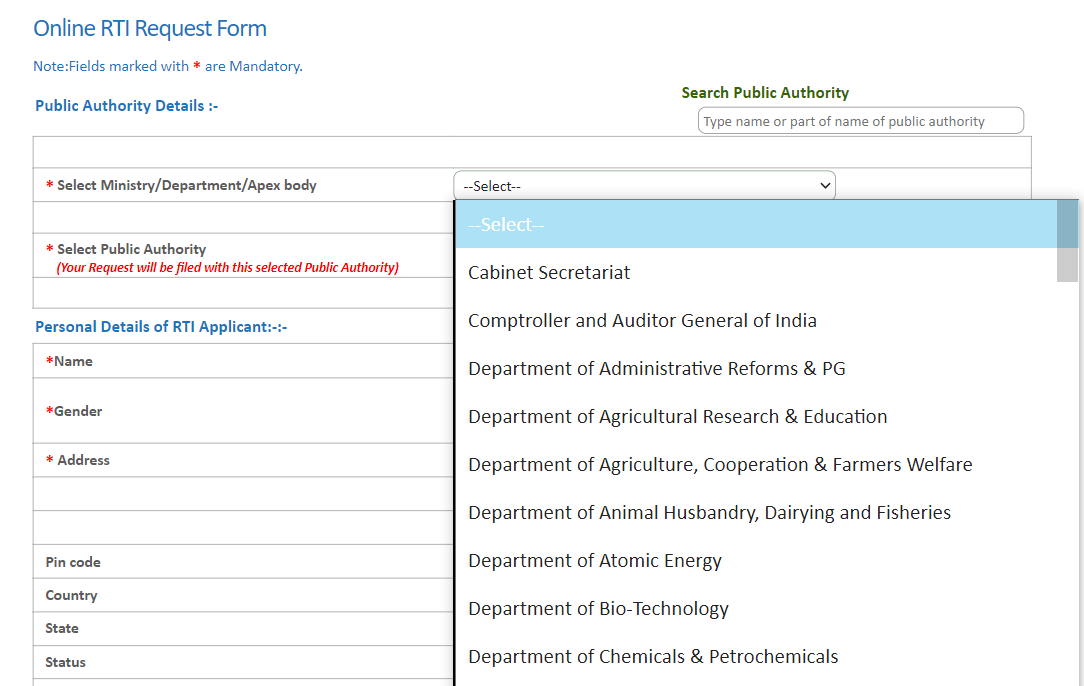Image resolution: width=1084 pixels, height=686 pixels.
Task: Select Department of Bio-Technology option
Action: (598, 609)
